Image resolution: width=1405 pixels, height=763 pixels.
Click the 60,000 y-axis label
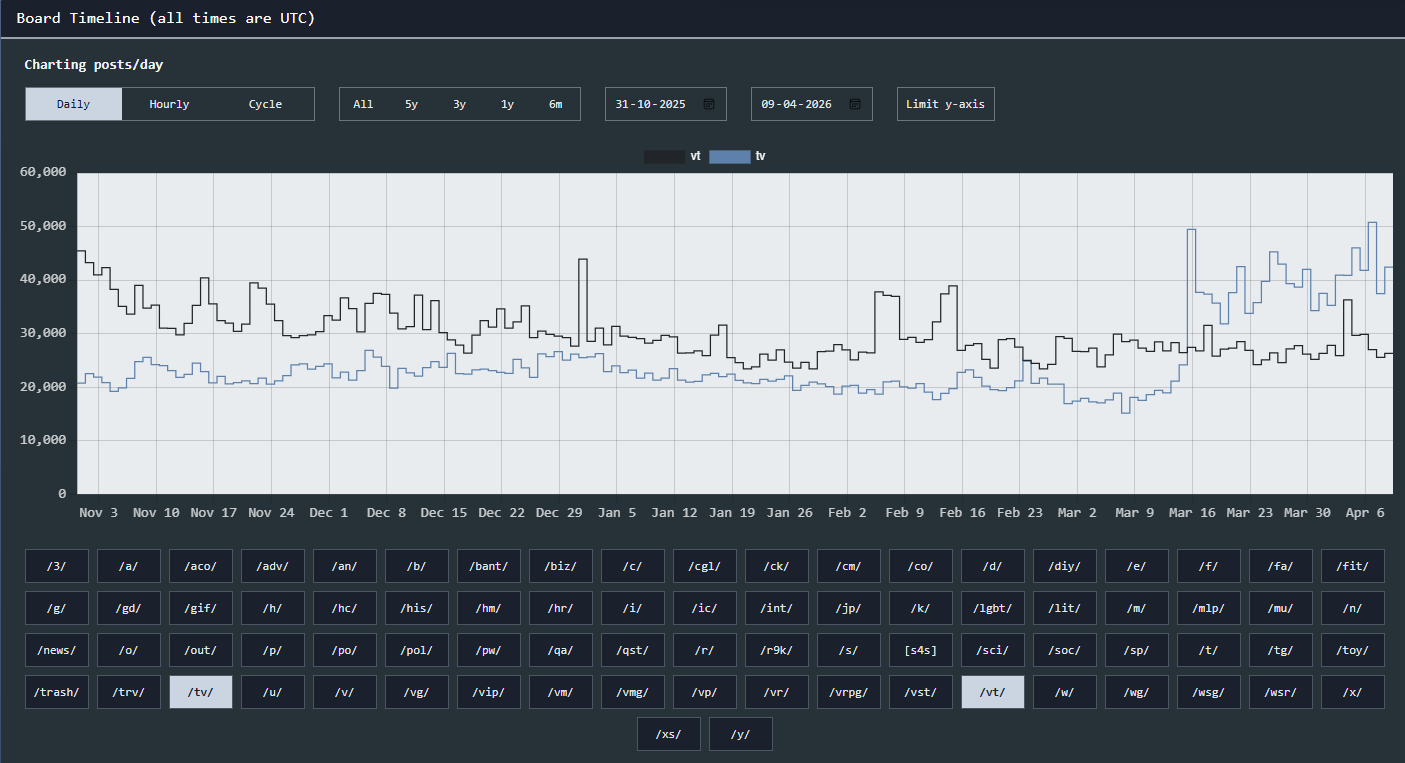43,172
